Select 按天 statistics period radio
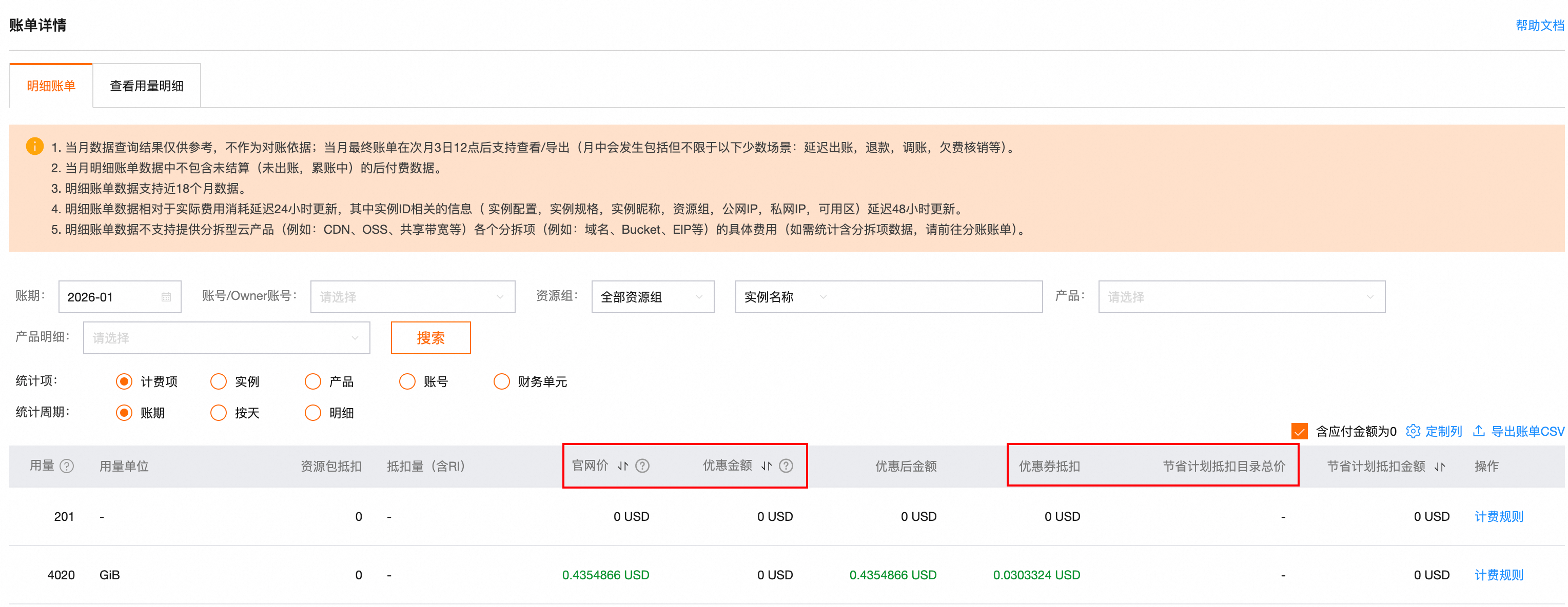 219,413
